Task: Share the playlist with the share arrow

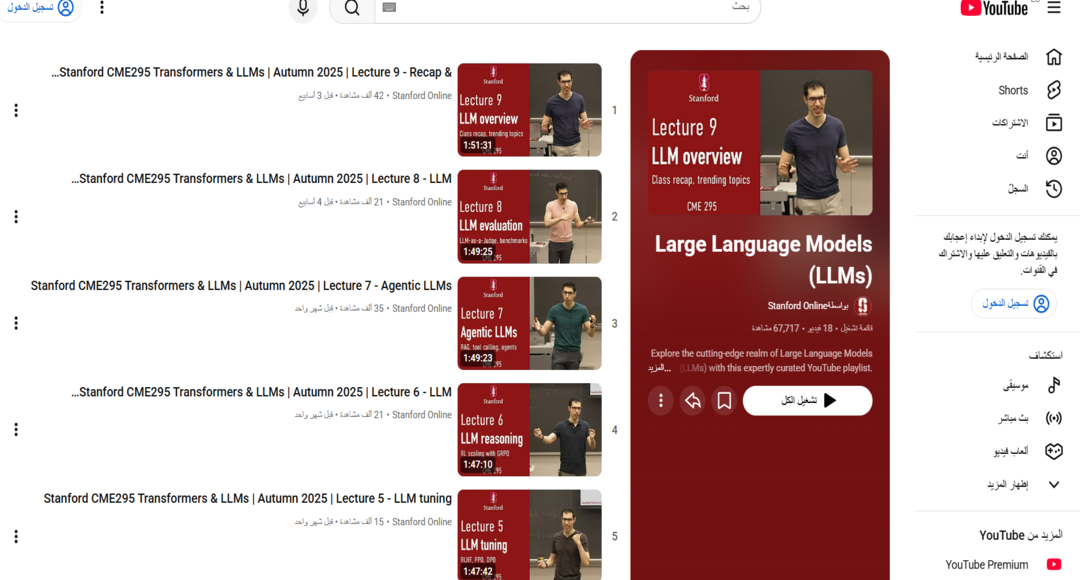Action: (692, 400)
